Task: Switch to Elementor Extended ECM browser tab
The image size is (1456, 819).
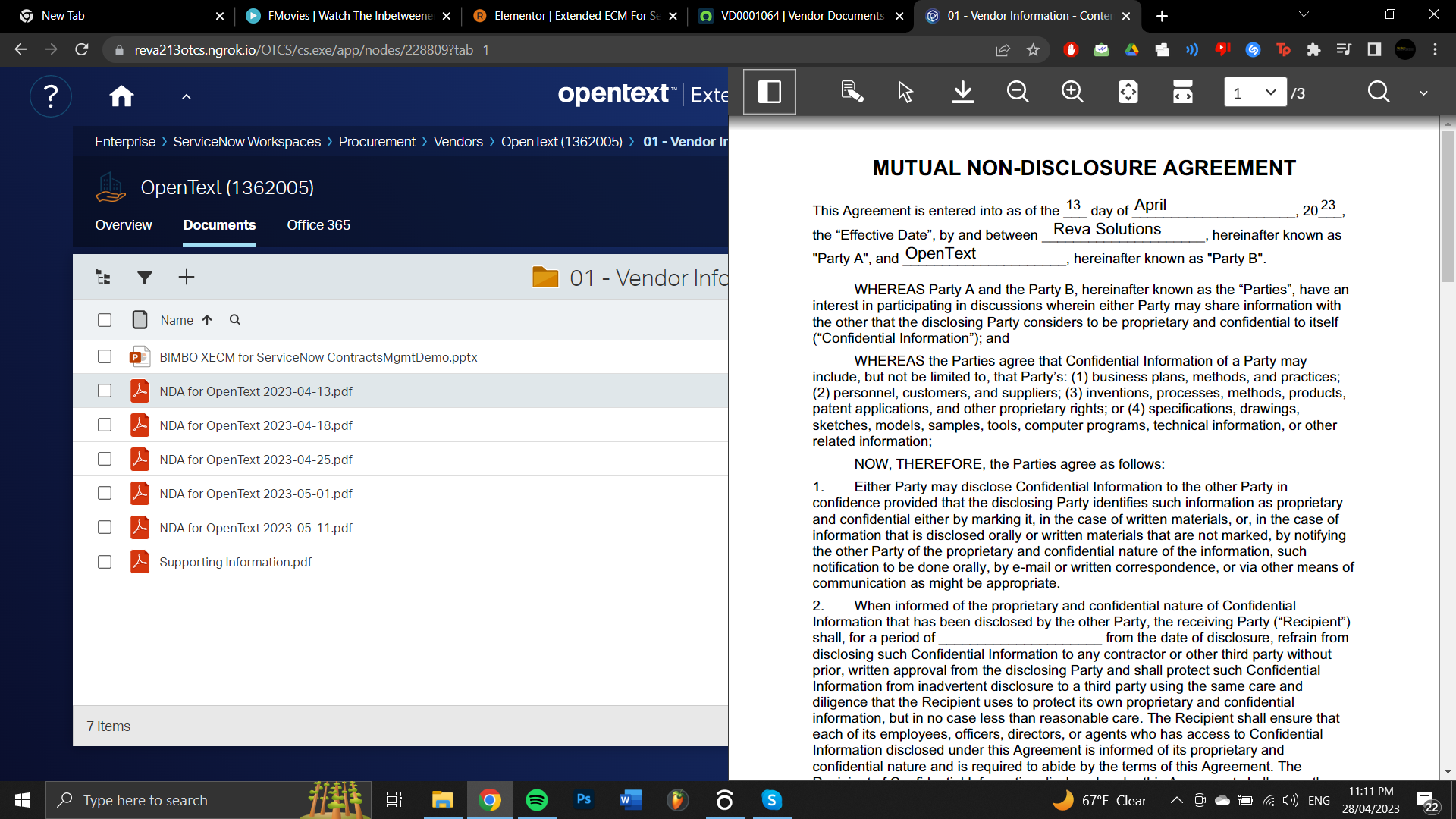Action: tap(574, 16)
